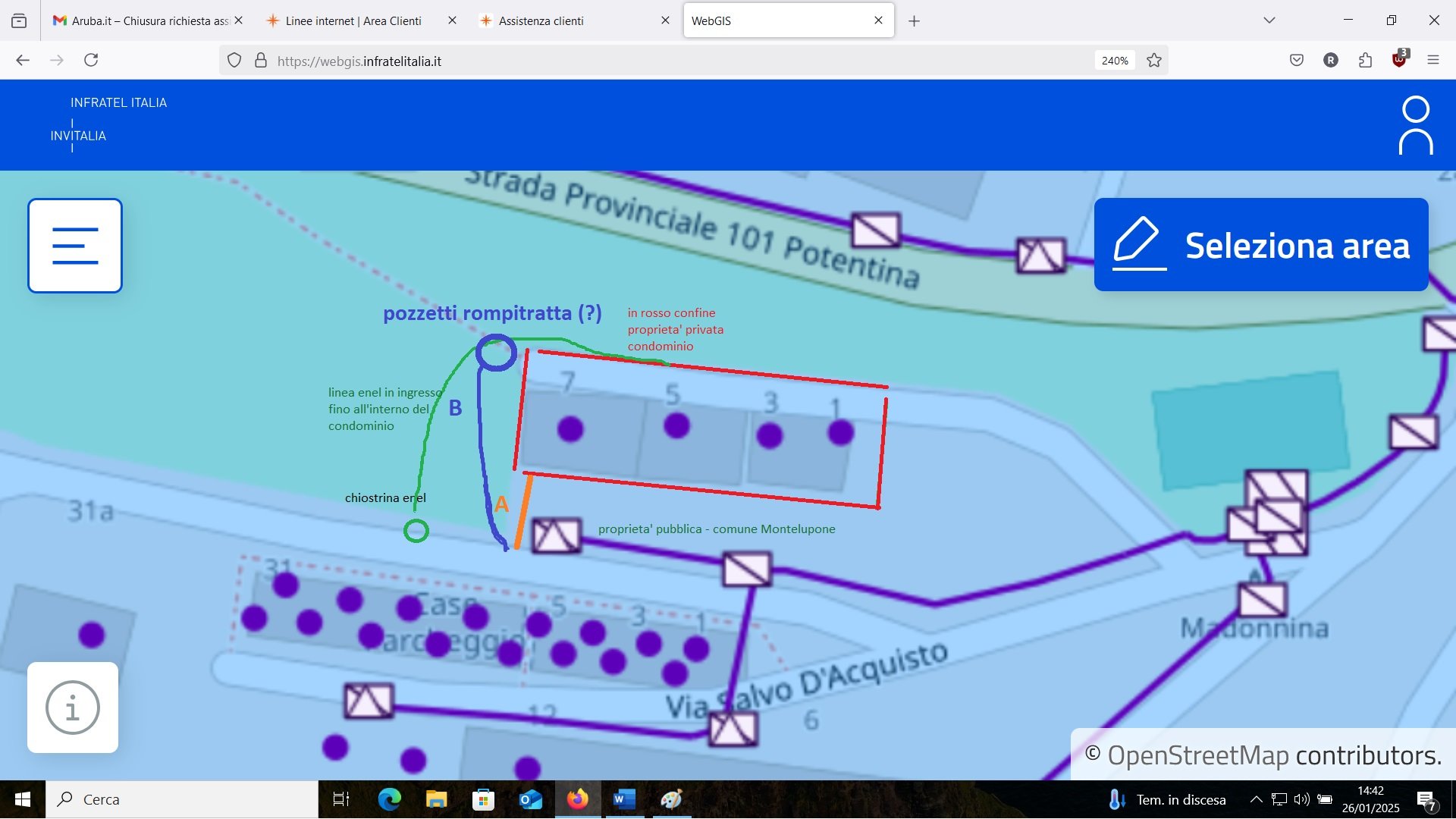Click the OpenStreetMap attribution link
1456x819 pixels.
1198,755
